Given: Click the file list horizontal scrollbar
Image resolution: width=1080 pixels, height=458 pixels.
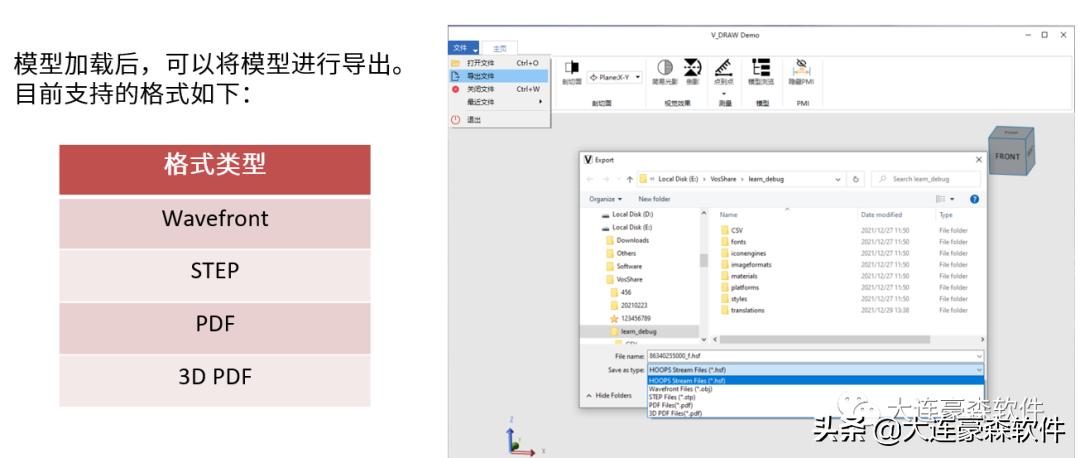Looking at the screenshot, I should (x=824, y=340).
